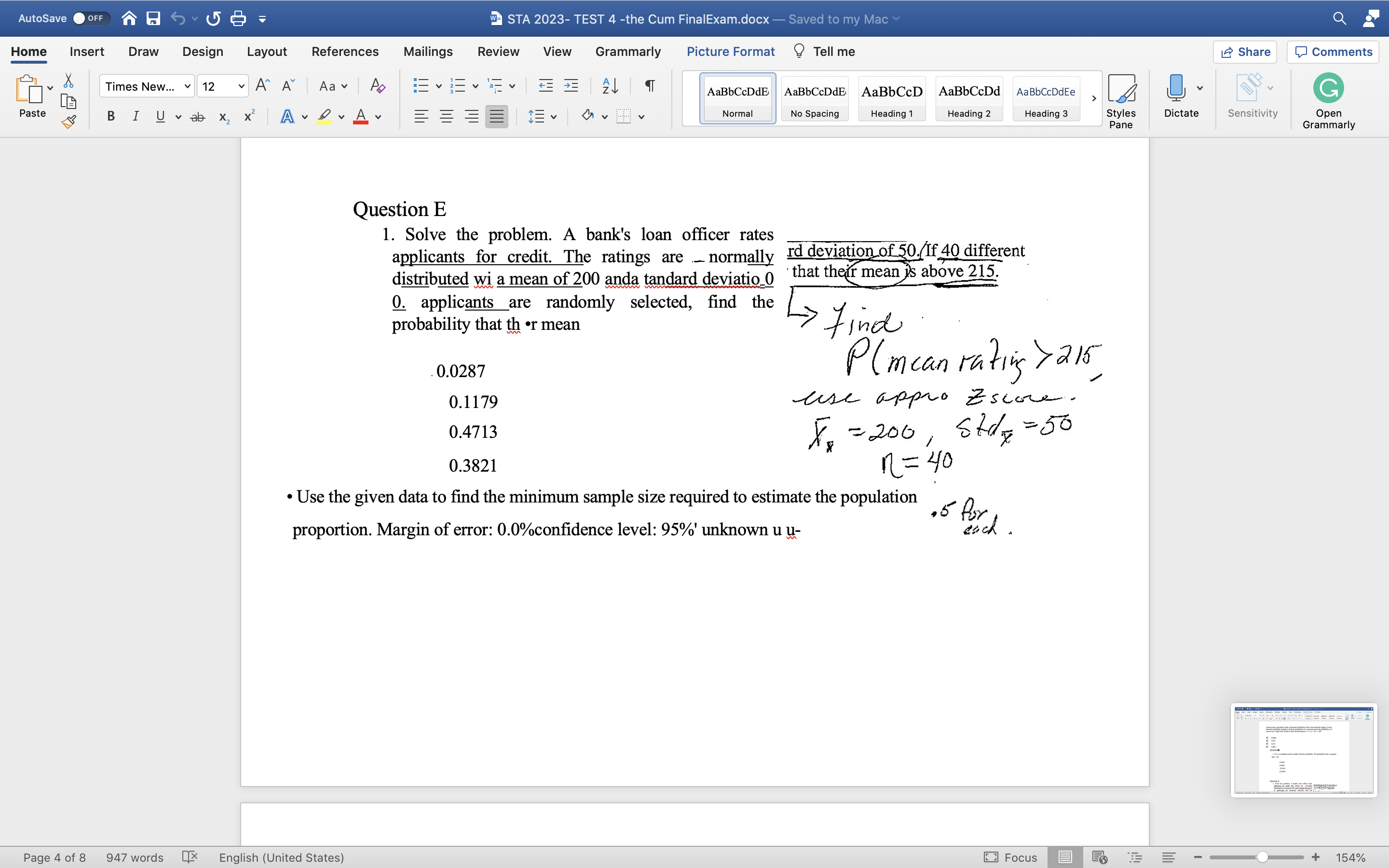Image resolution: width=1389 pixels, height=868 pixels.
Task: Click the page preview thumbnail
Action: 1304,750
